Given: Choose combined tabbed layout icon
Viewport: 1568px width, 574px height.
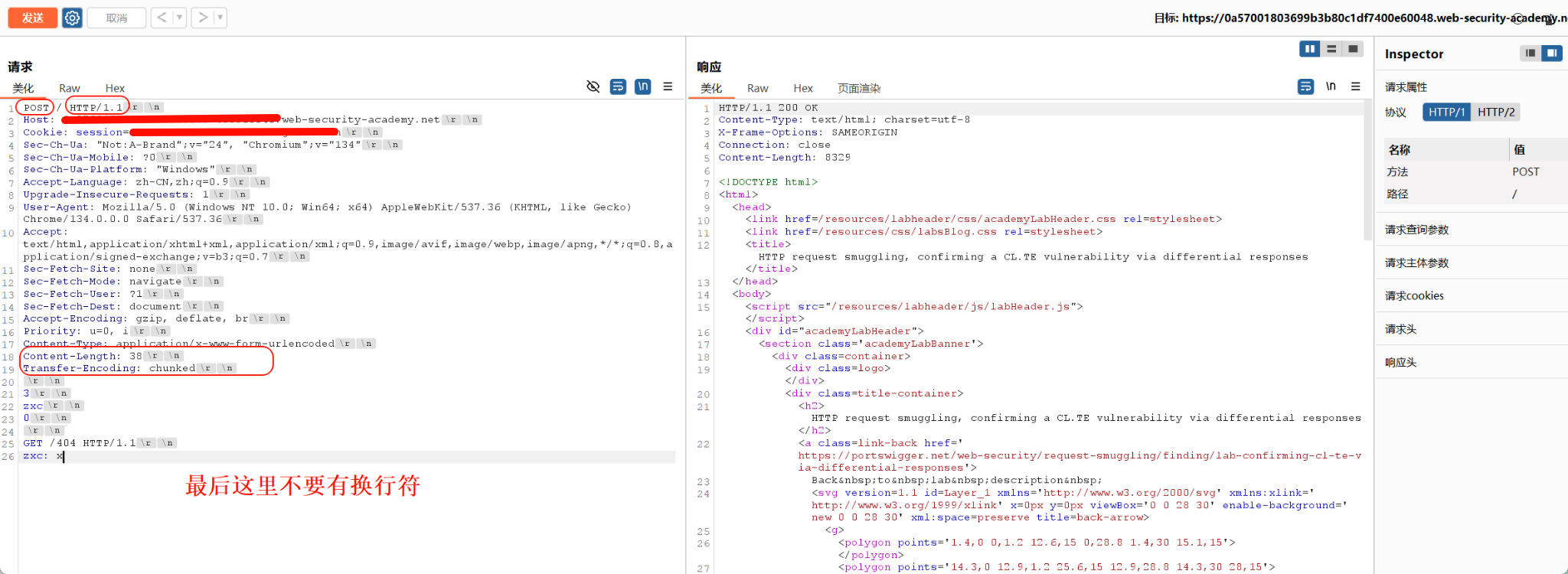Looking at the screenshot, I should tap(1353, 49).
